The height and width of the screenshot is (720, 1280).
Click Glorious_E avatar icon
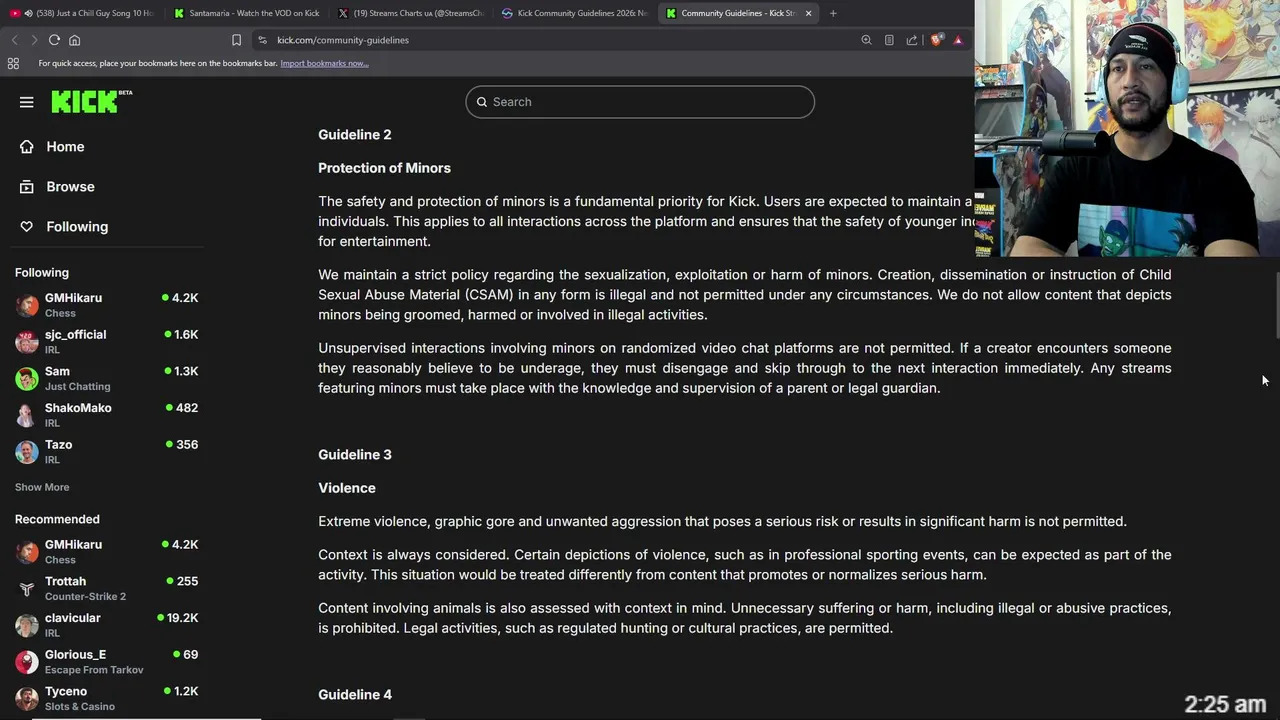point(27,662)
